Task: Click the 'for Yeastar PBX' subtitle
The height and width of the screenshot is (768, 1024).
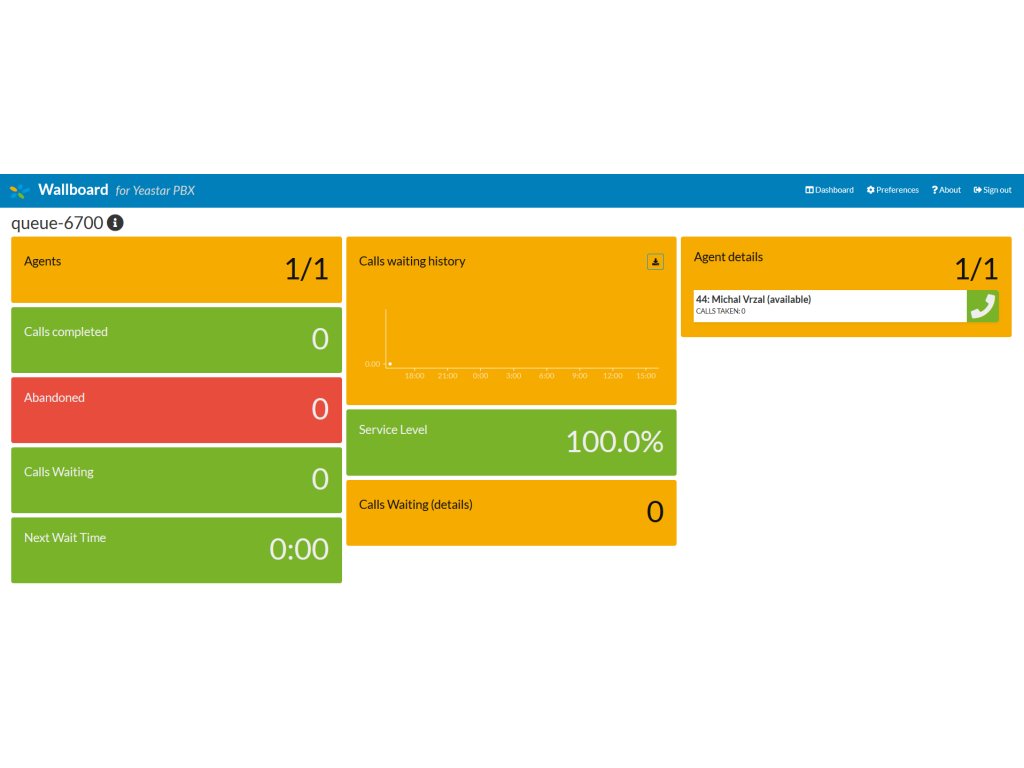Action: [155, 191]
